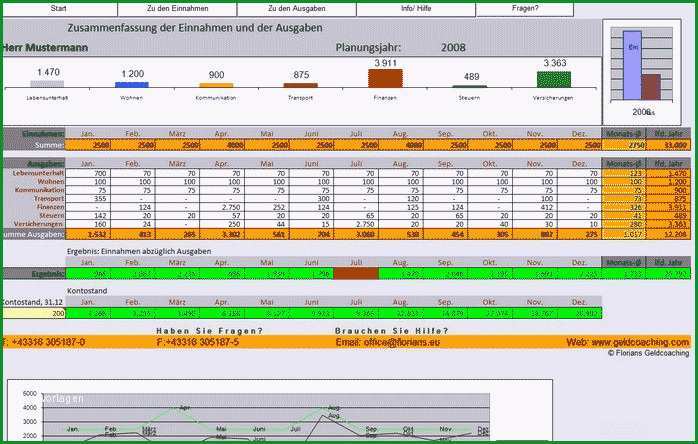Viewport: 698px width, 444px height.
Task: Select the Kontostand cell for Jan.
Action: [x=88, y=313]
